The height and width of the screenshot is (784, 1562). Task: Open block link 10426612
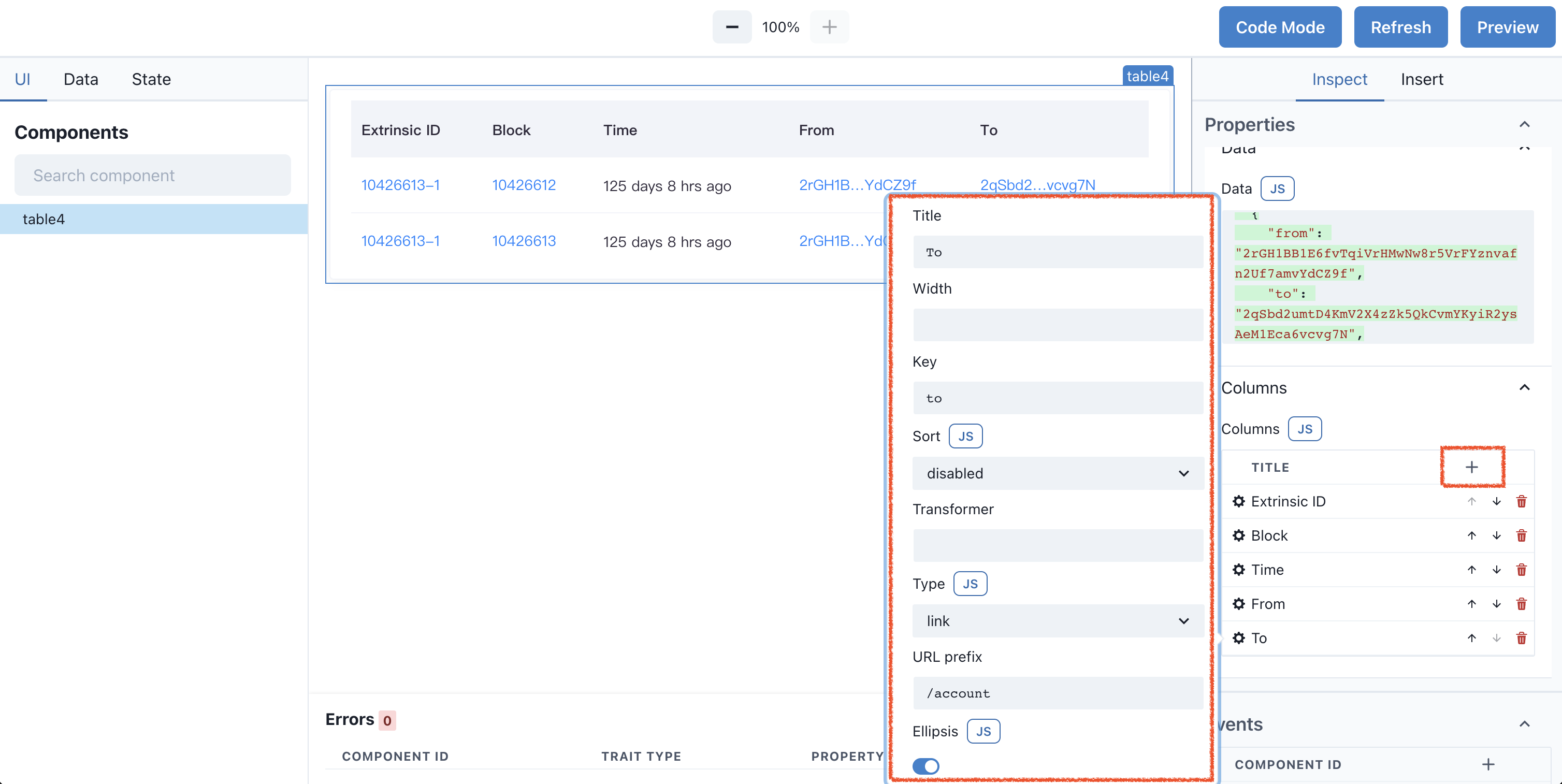pyautogui.click(x=523, y=185)
